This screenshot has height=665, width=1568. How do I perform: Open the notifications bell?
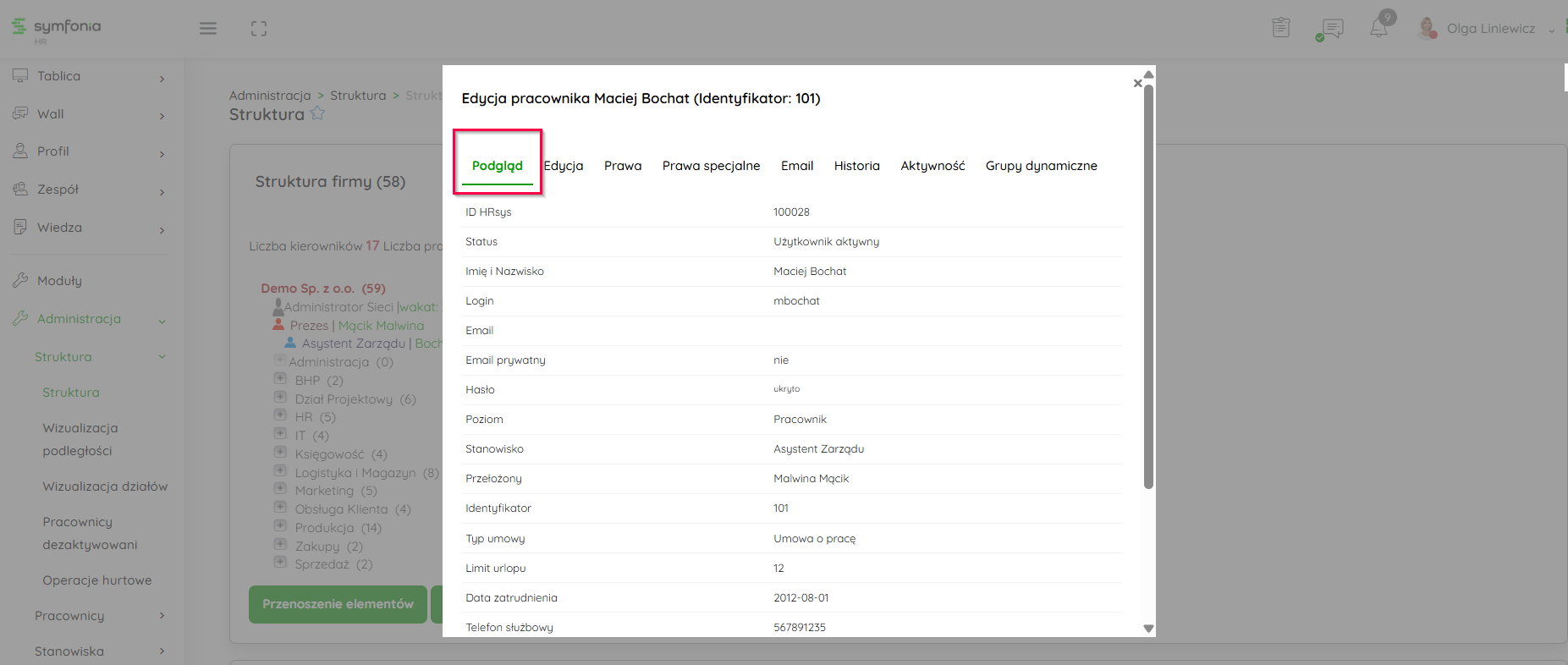click(1378, 28)
